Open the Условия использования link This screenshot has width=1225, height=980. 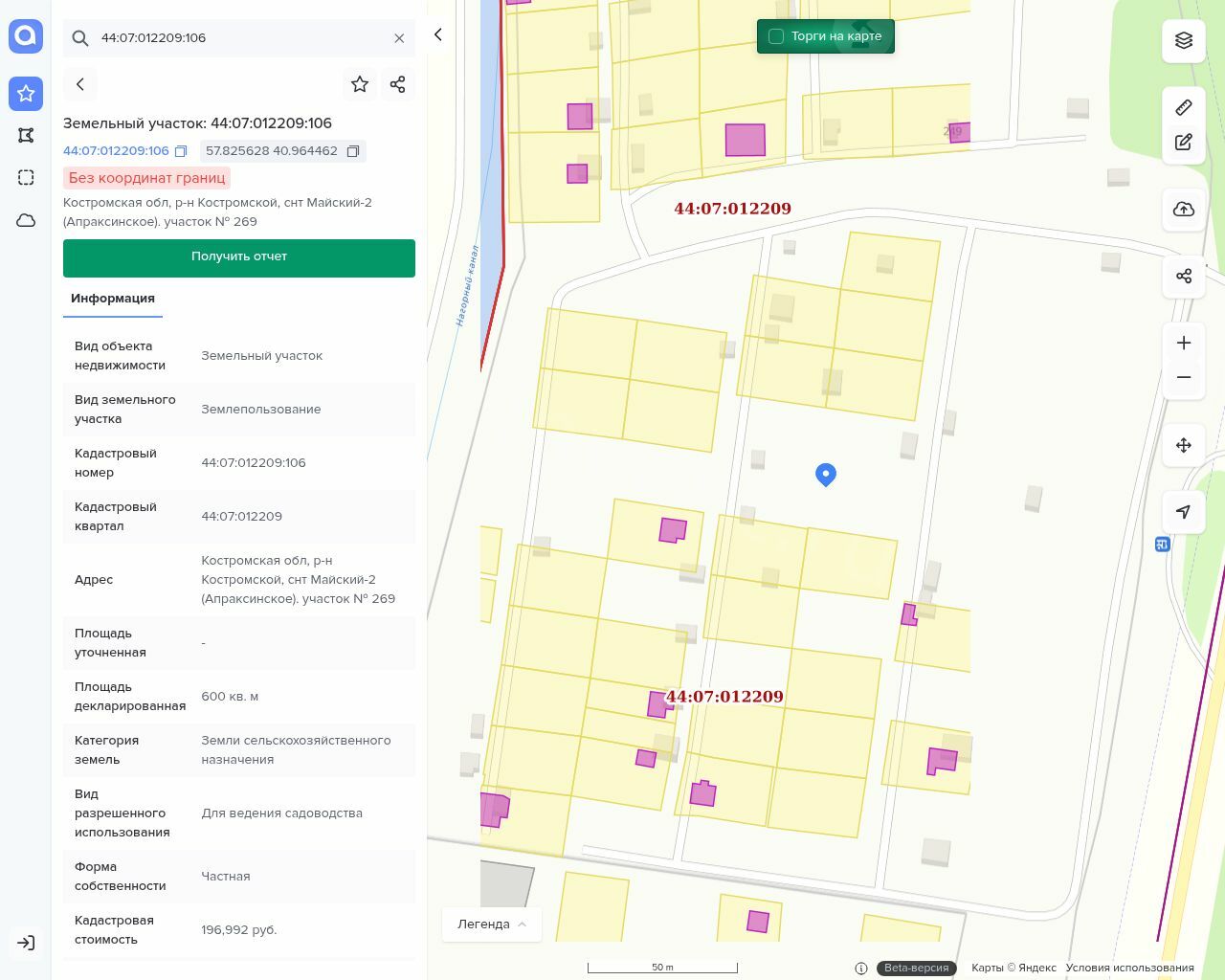[x=1129, y=968]
